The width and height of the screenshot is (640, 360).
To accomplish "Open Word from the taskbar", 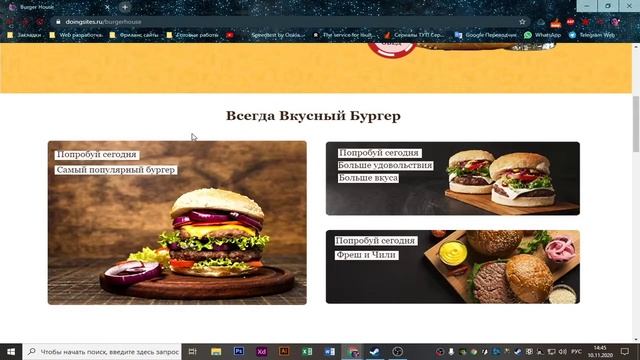I will (330, 351).
